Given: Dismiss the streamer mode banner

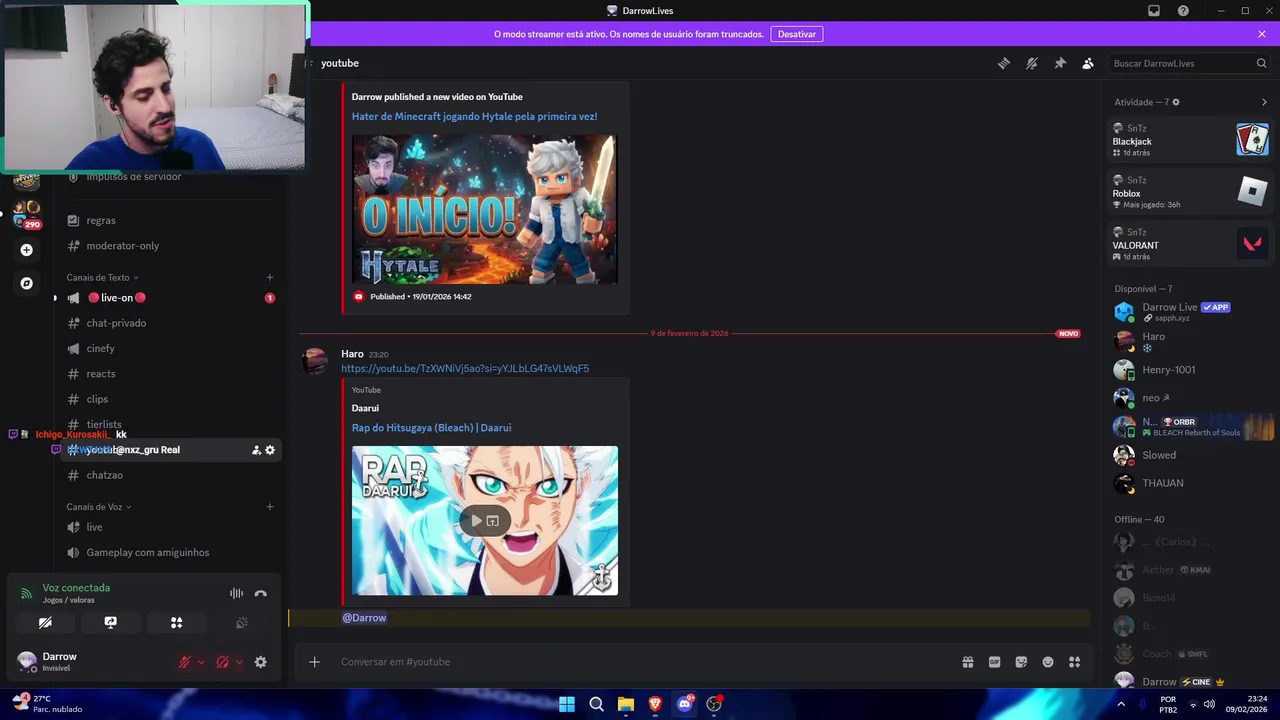Looking at the screenshot, I should 1262,34.
